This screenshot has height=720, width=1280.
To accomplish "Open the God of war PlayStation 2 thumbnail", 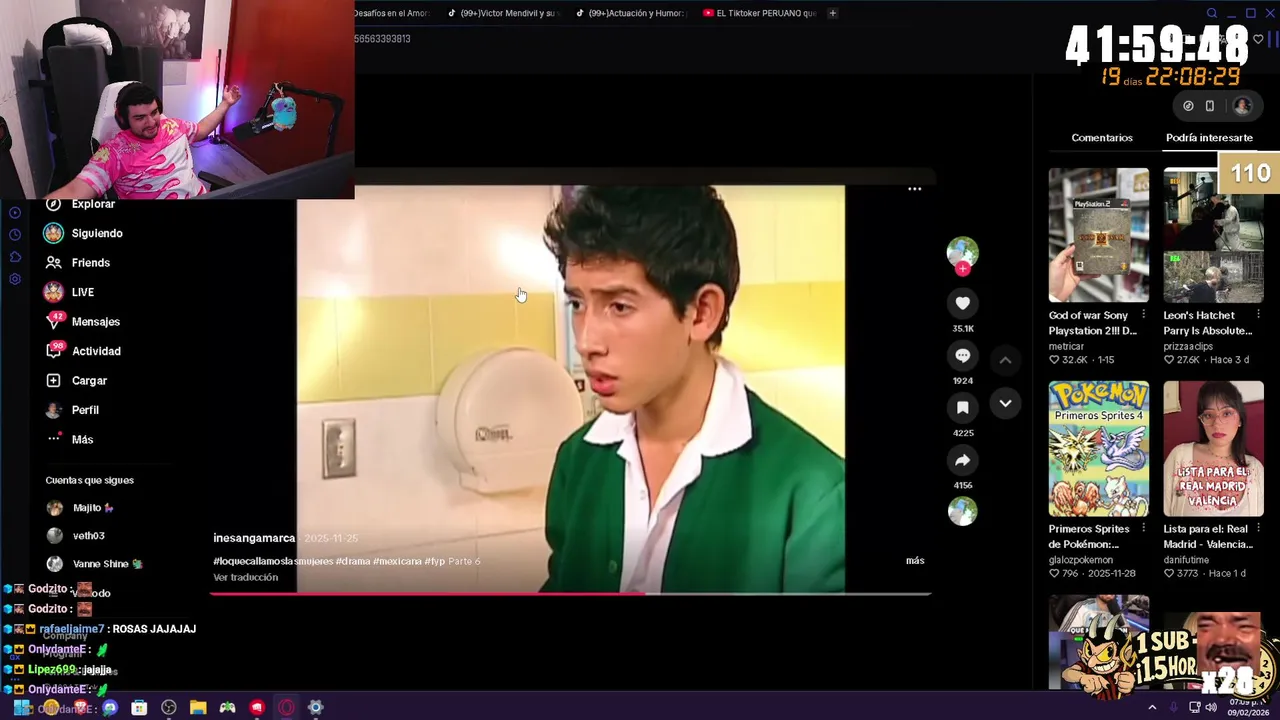I will click(1098, 235).
